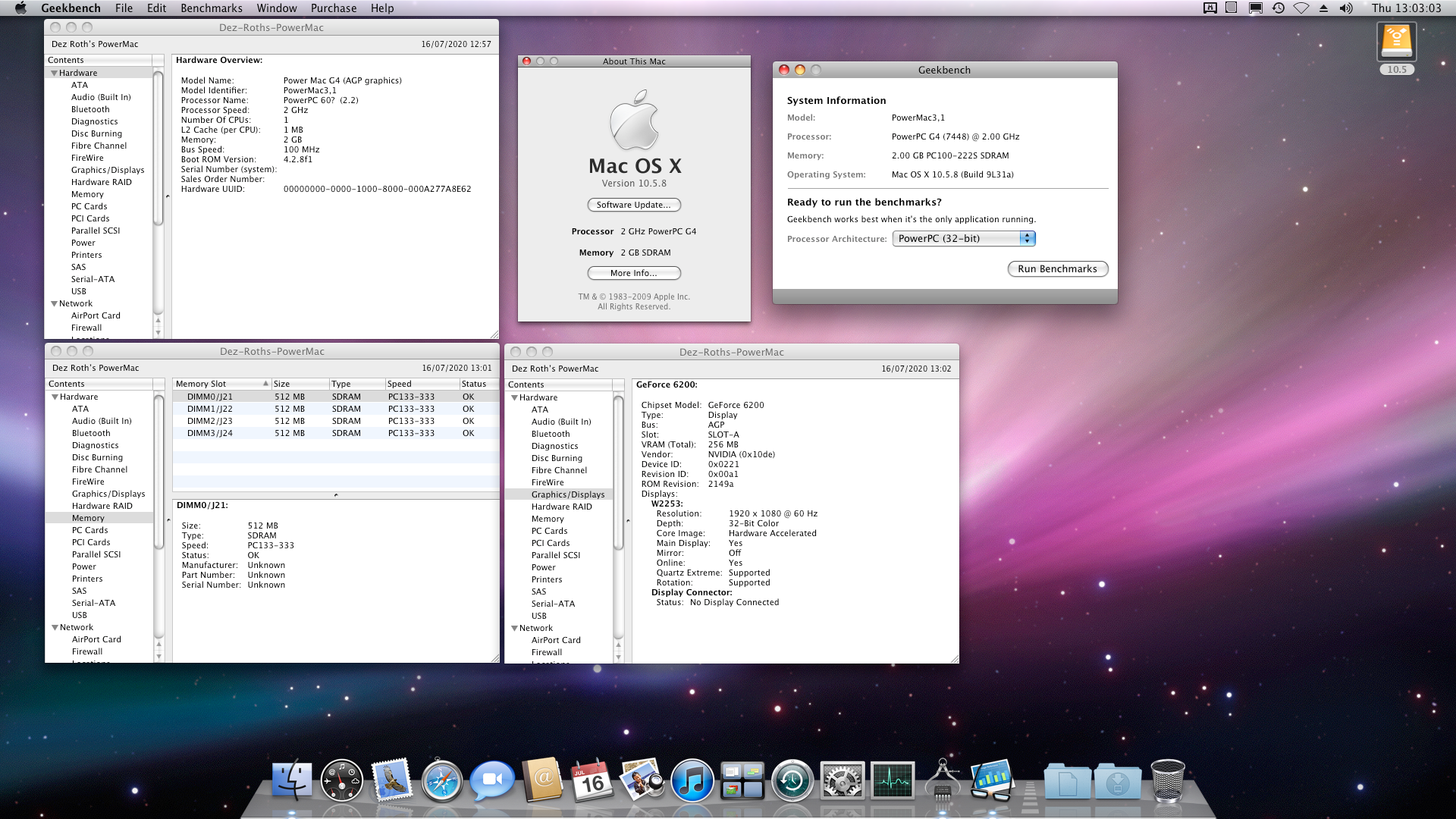Select the DIMM1/J22 memory row
Screen dimensions: 1456x819
pyautogui.click(x=335, y=409)
